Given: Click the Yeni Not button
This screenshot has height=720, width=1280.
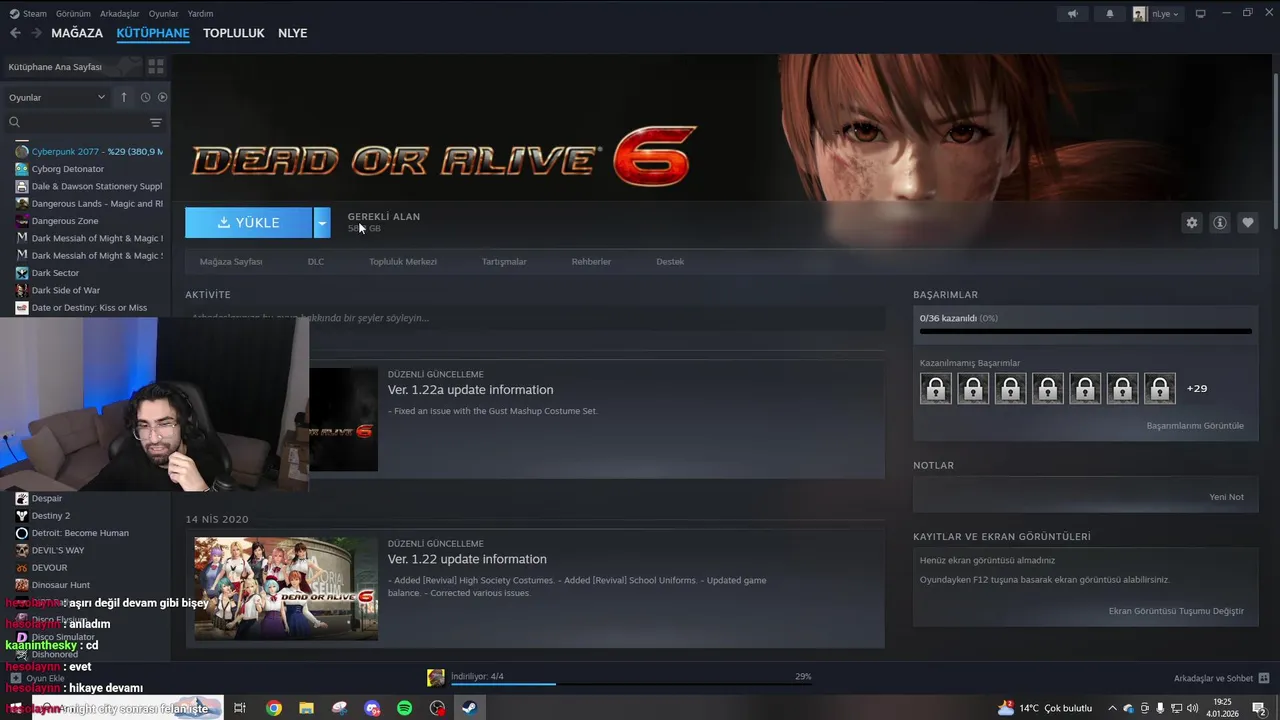Looking at the screenshot, I should click(x=1226, y=497).
